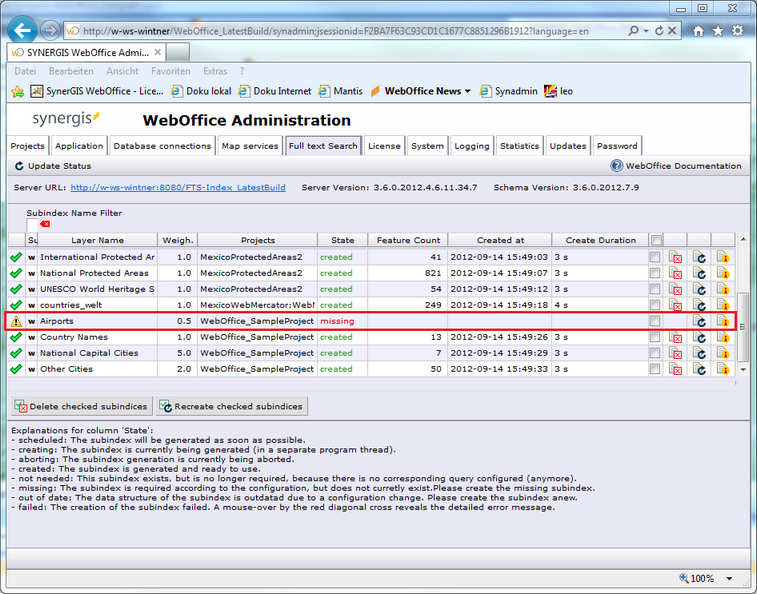Recreate subindex for National Protected Areas
The image size is (757, 594).
pyautogui.click(x=699, y=273)
